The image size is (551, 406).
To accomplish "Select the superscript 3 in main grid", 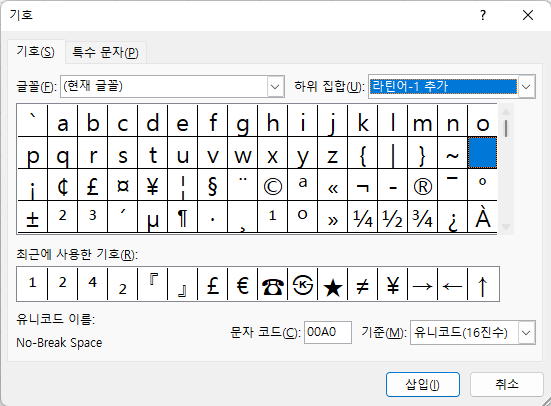I will [x=92, y=217].
